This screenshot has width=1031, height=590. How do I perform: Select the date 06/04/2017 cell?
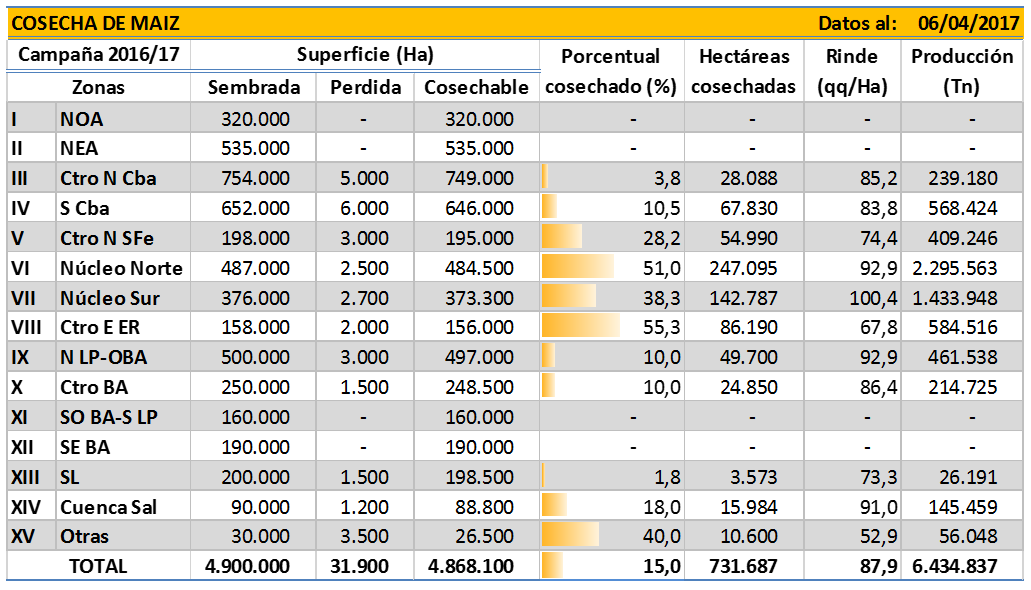click(966, 22)
